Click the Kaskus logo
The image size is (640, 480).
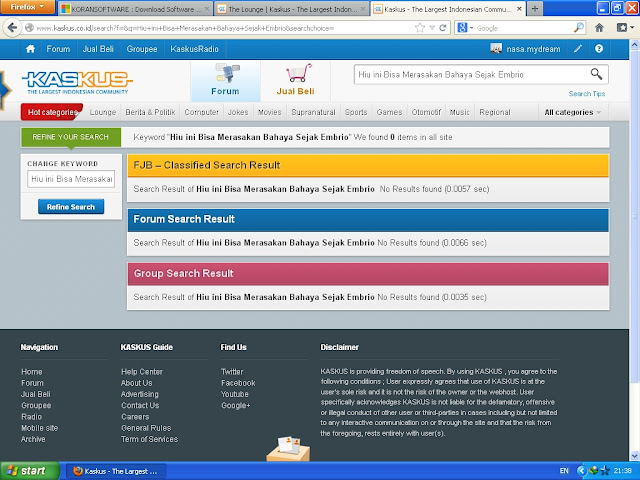click(78, 83)
